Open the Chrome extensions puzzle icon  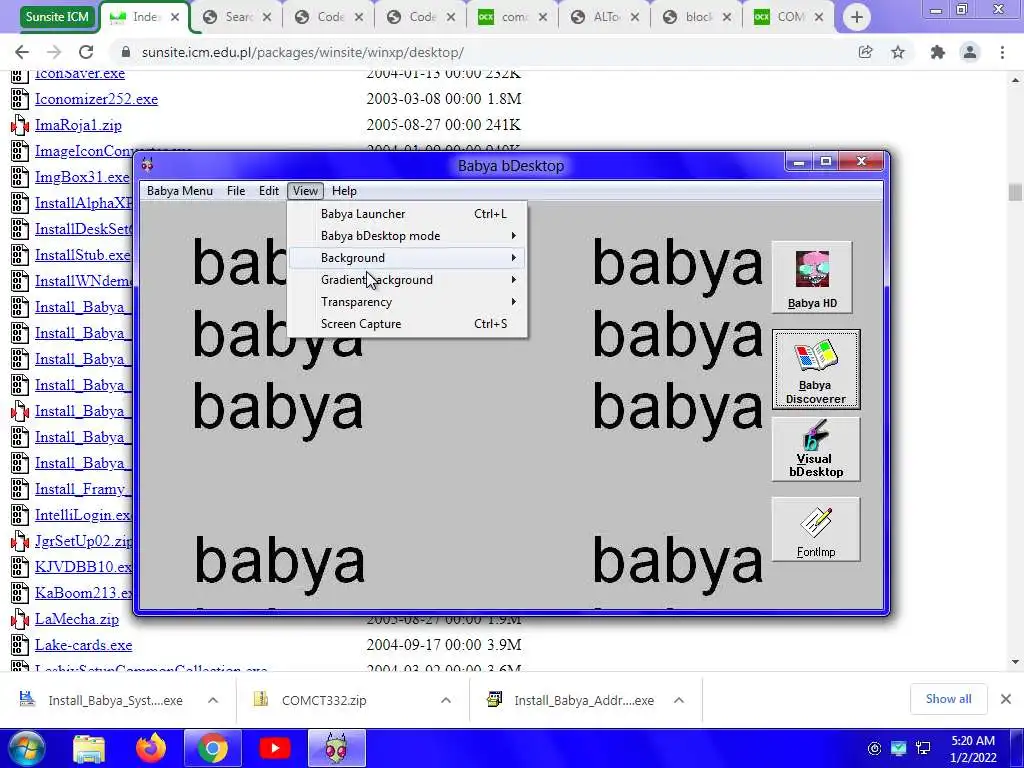pyautogui.click(x=938, y=52)
